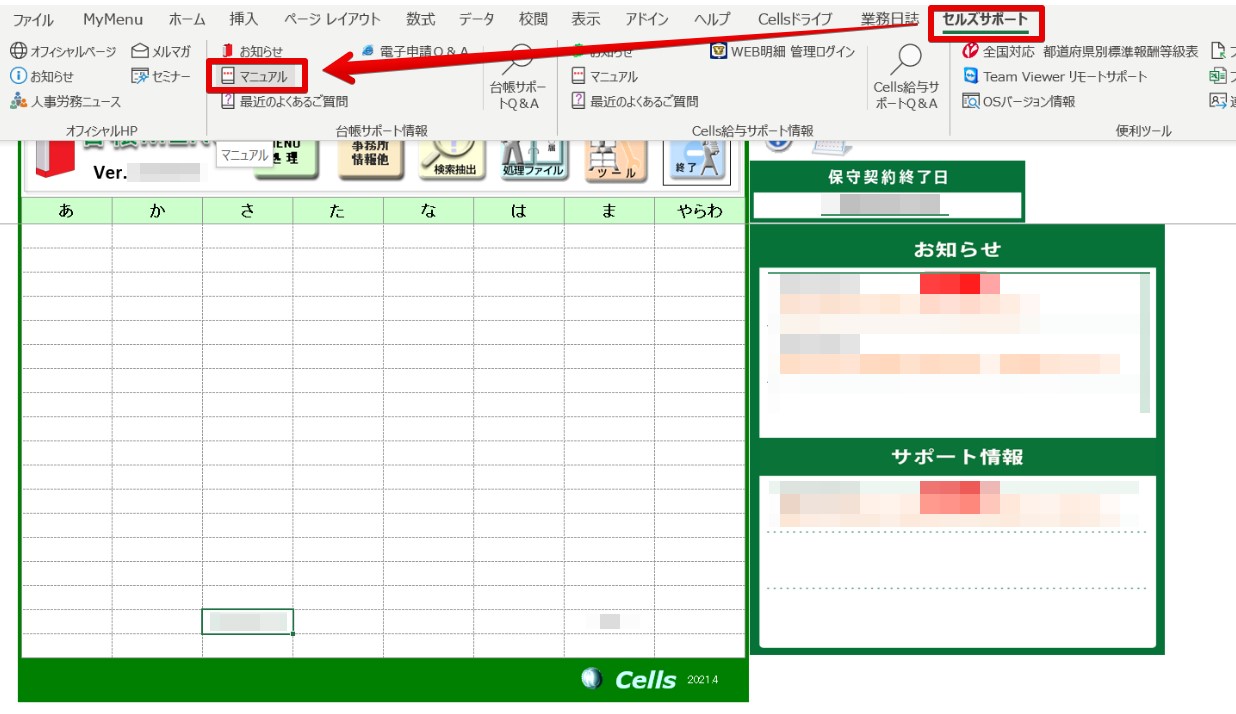Open 最近のよくあるご質問 in Cells給与サポート情報
The width and height of the screenshot is (1236, 714).
point(635,101)
